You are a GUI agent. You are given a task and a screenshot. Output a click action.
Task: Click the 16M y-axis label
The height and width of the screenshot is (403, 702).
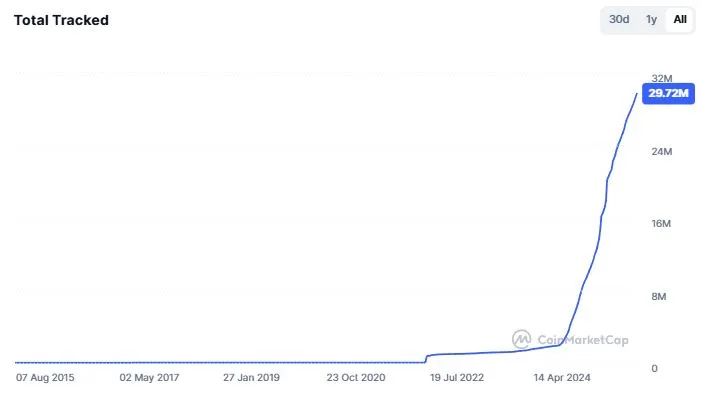click(661, 224)
